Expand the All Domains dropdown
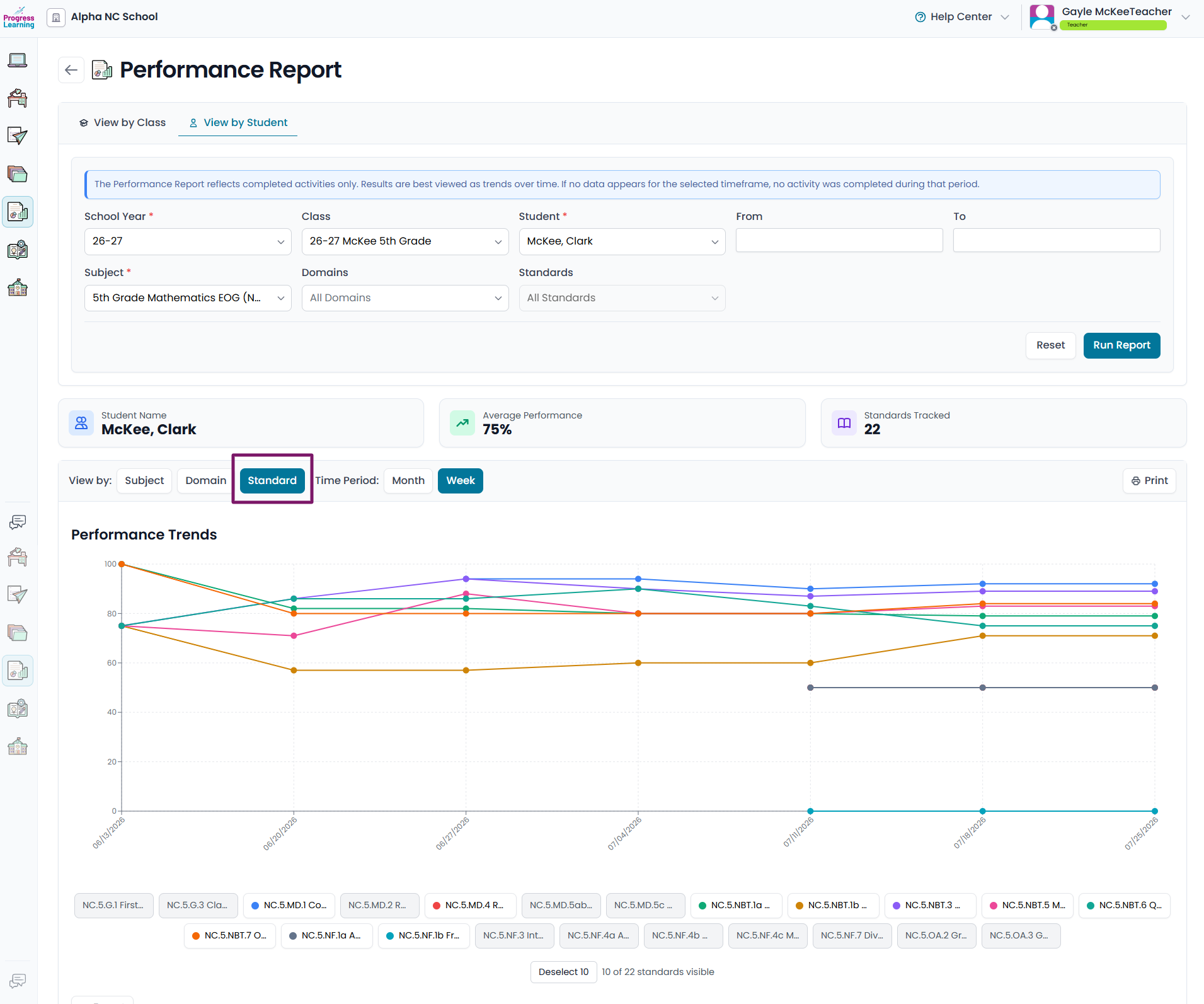This screenshot has height=1004, width=1204. [x=405, y=298]
